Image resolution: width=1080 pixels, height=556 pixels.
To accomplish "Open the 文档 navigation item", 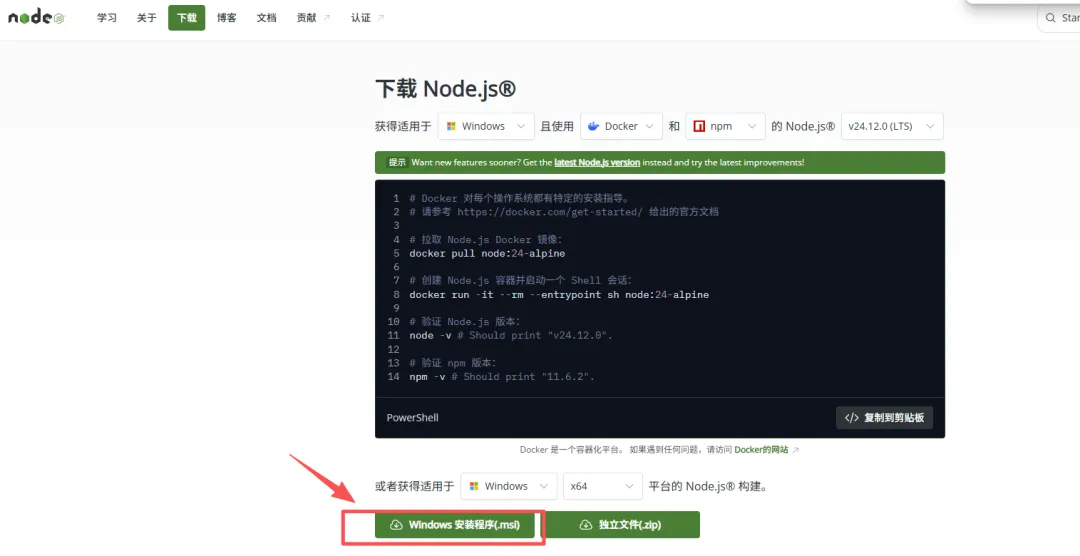I will [x=267, y=18].
